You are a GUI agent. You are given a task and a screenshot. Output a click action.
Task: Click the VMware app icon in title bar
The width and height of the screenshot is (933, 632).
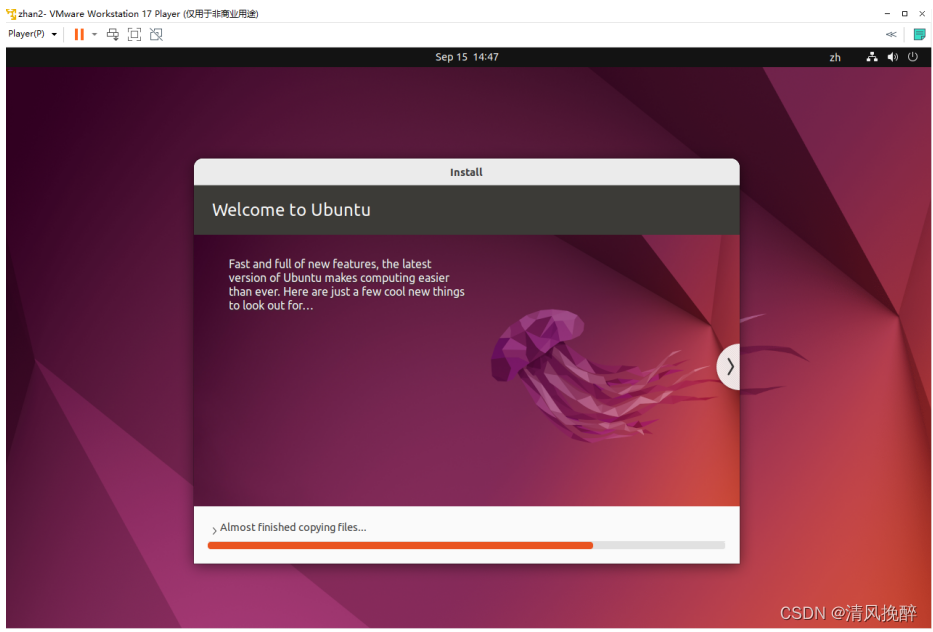point(11,14)
